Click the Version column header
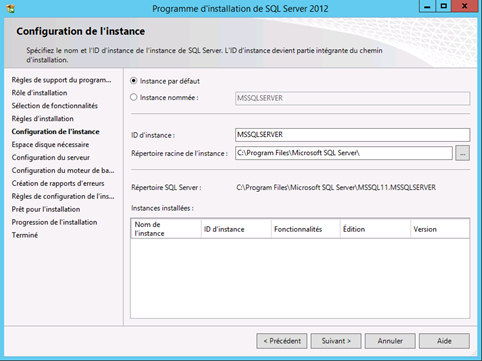Screen dimensions: 482x361 click(440, 229)
